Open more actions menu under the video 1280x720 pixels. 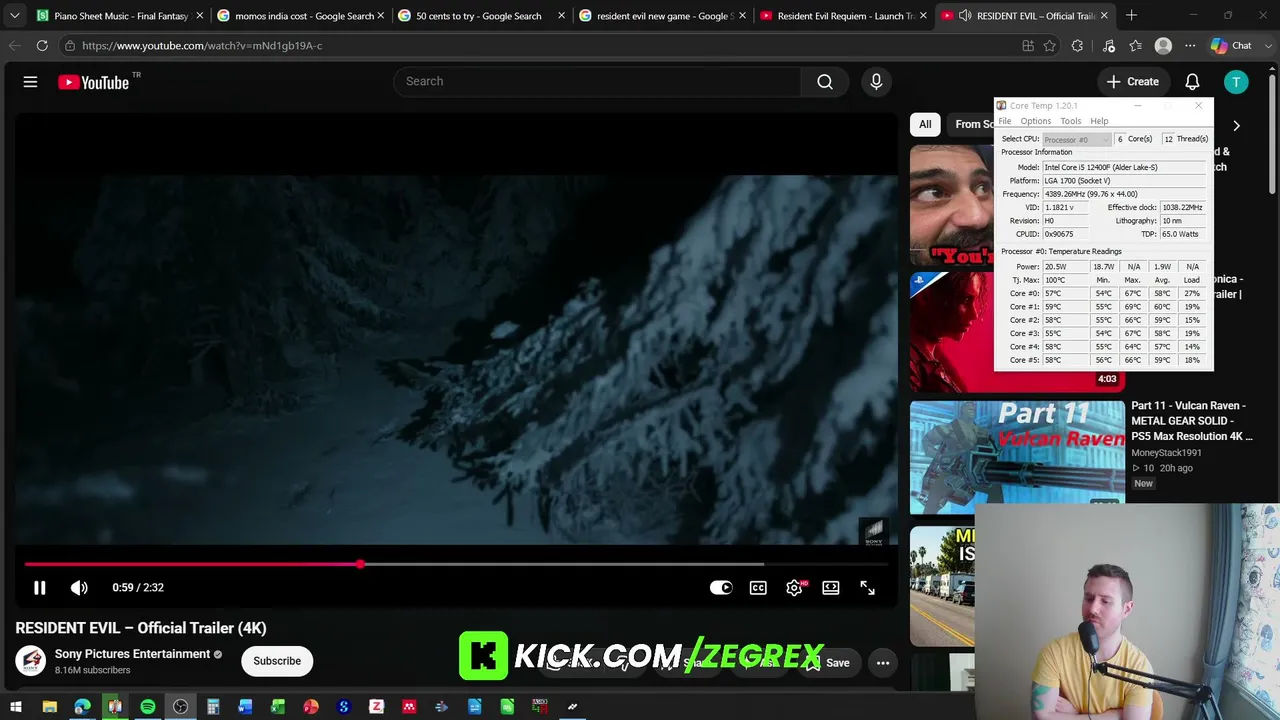883,663
